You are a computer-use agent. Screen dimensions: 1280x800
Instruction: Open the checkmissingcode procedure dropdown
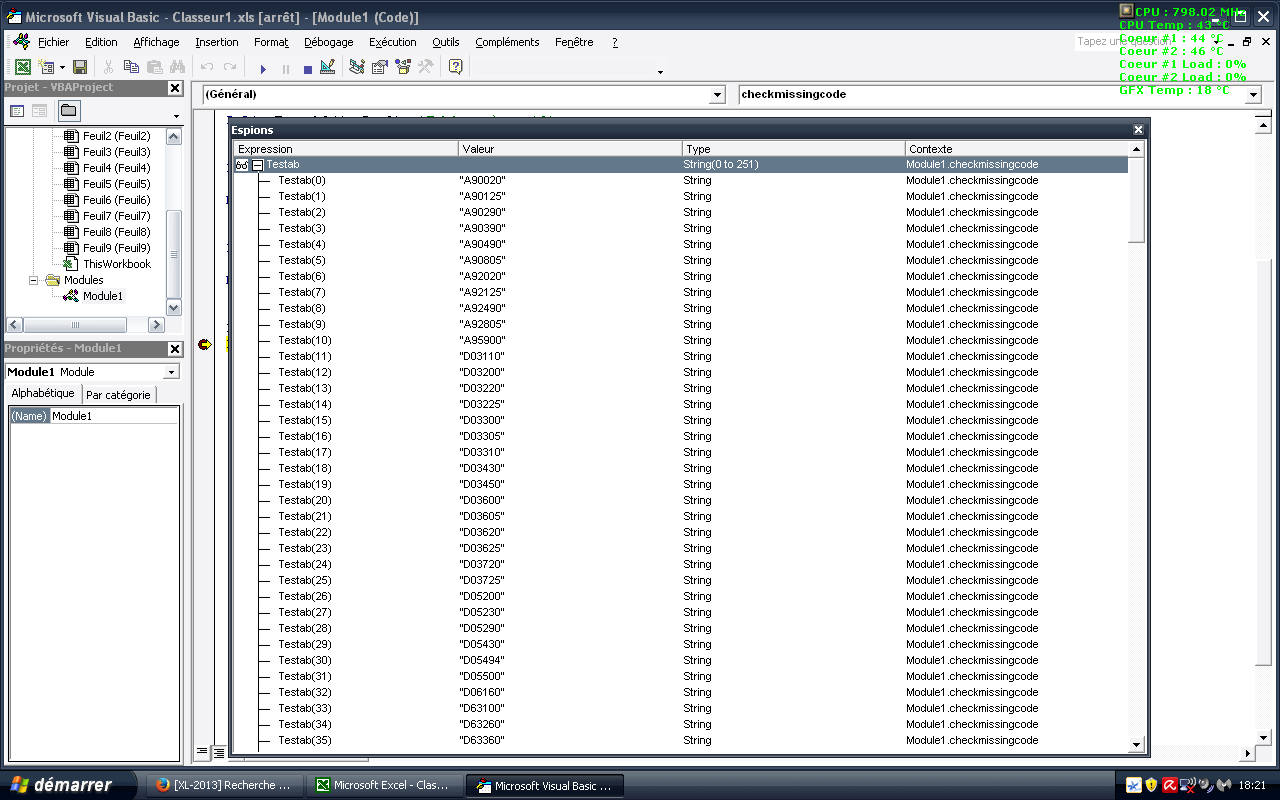(1254, 95)
